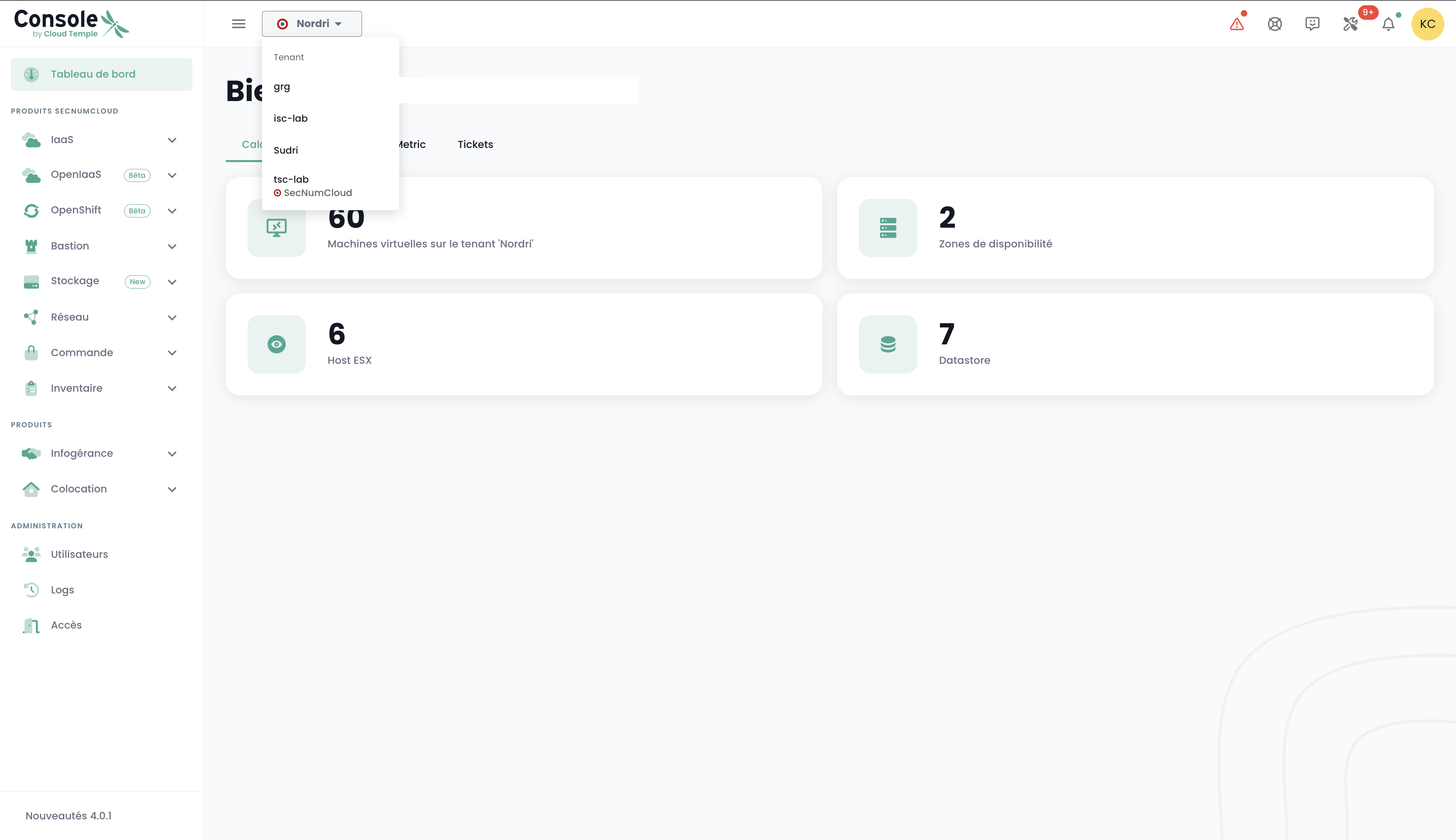Click the feedback chat bubble icon
Image resolution: width=1456 pixels, height=840 pixels.
(x=1312, y=24)
